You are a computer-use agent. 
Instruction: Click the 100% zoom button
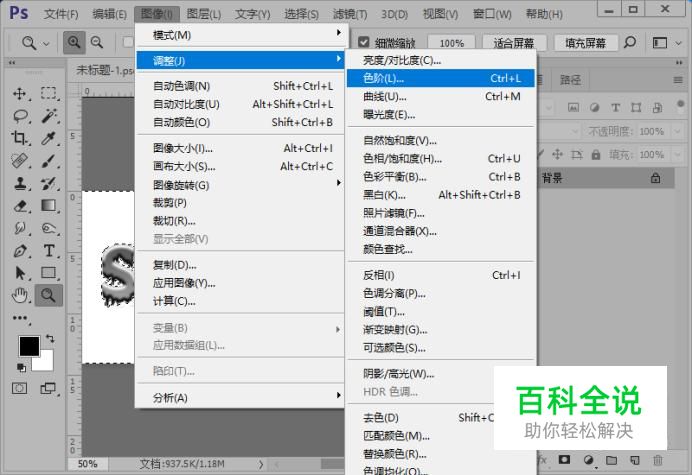point(451,43)
